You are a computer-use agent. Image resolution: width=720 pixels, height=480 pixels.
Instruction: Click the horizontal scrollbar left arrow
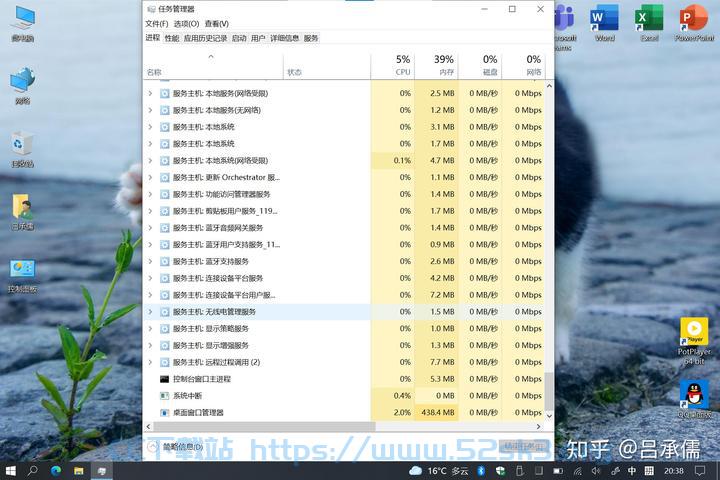click(x=148, y=427)
